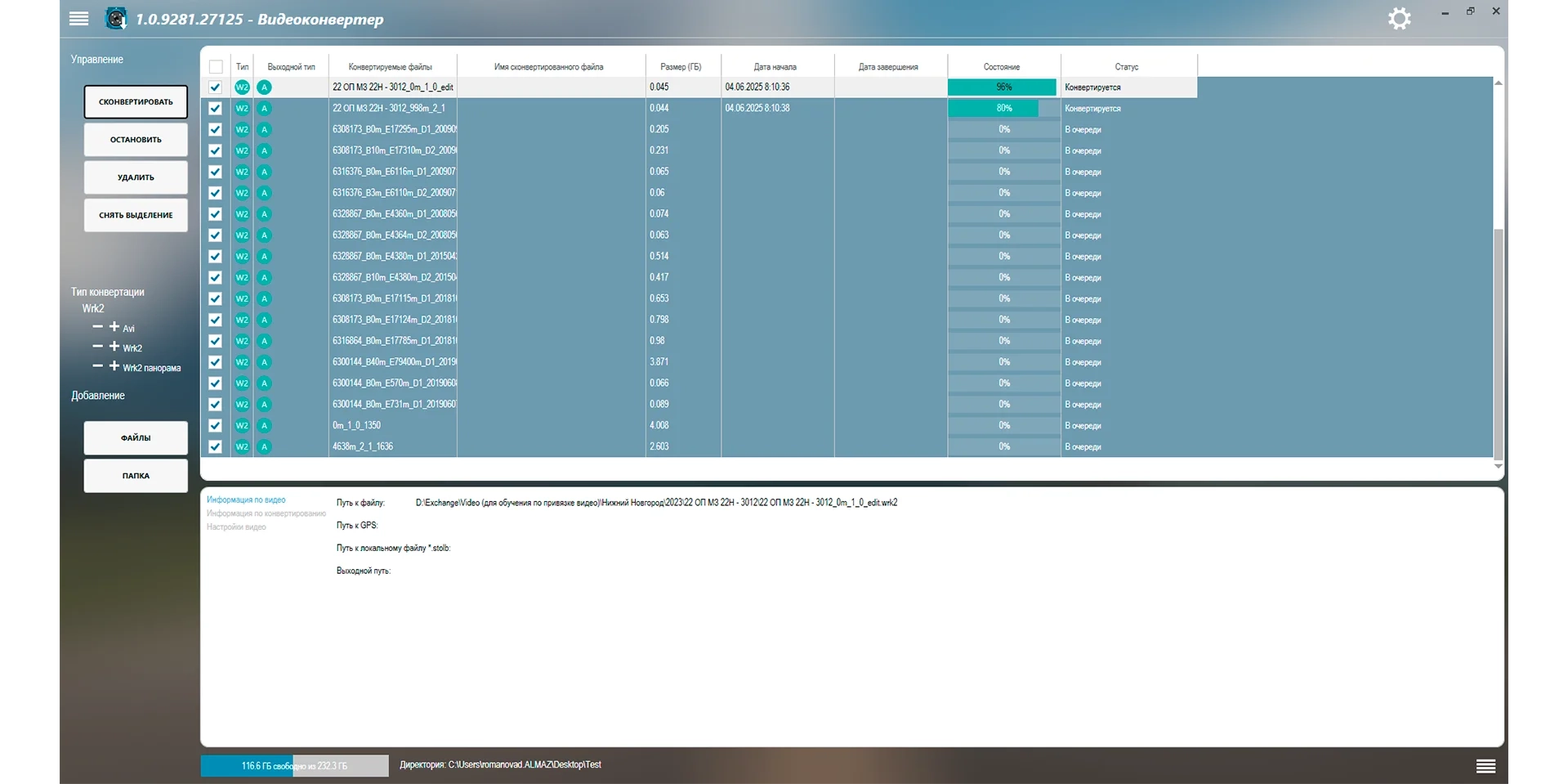Switch to Информация по конвертированию tab

[x=266, y=513]
